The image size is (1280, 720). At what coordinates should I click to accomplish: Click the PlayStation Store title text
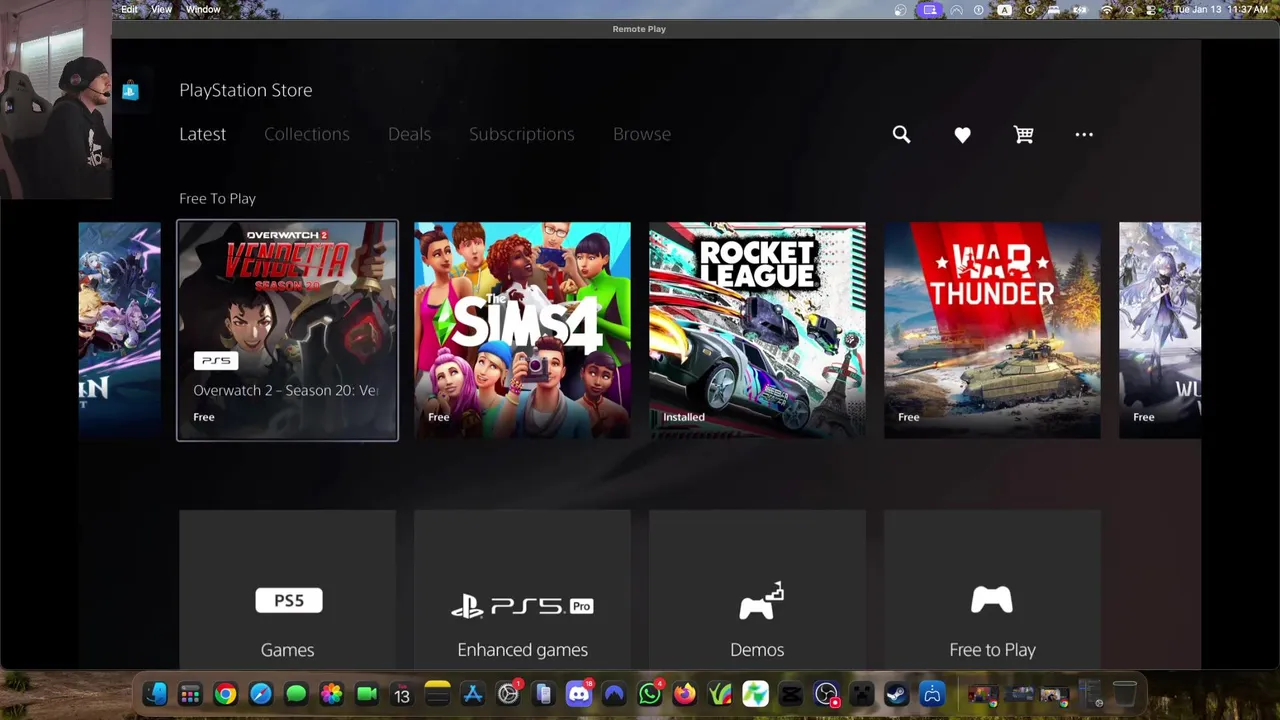[x=245, y=90]
